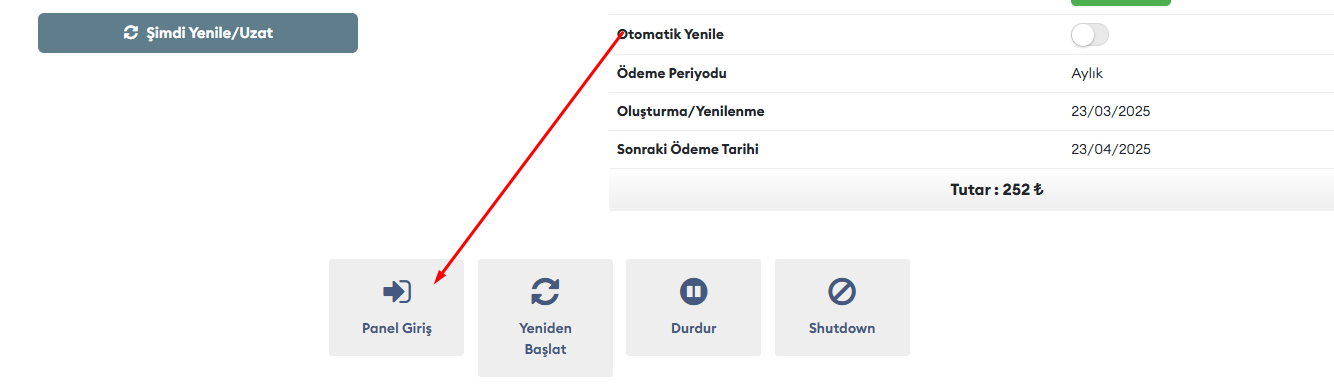1334x384 pixels.
Task: Click the Shutdown ban circle icon
Action: click(x=842, y=291)
